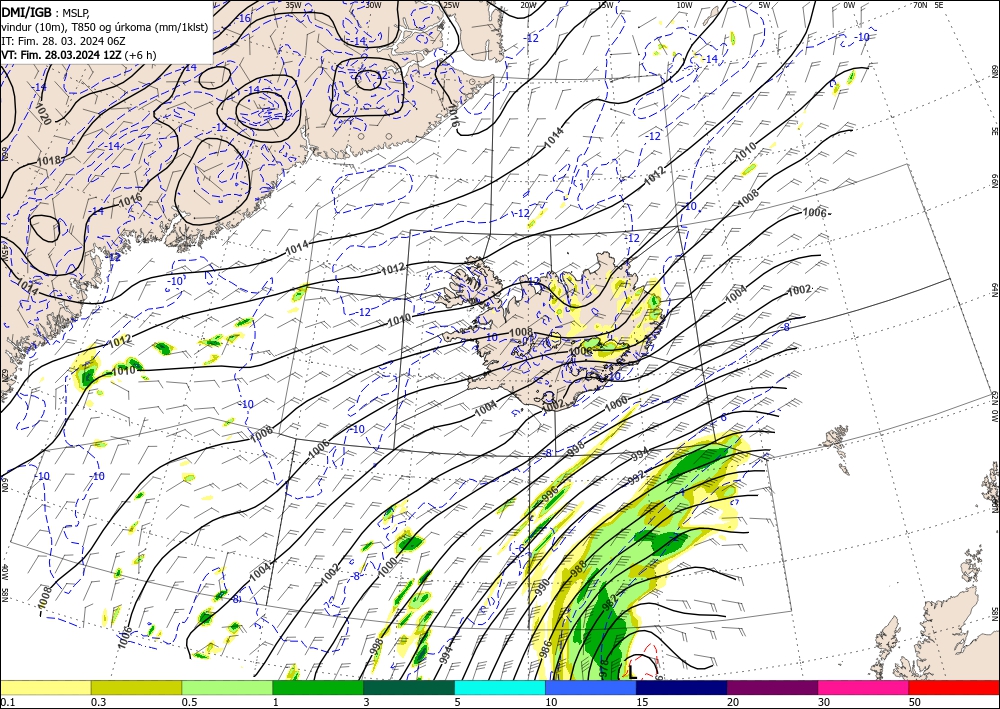Click the 978 isobar label

[x=604, y=668]
